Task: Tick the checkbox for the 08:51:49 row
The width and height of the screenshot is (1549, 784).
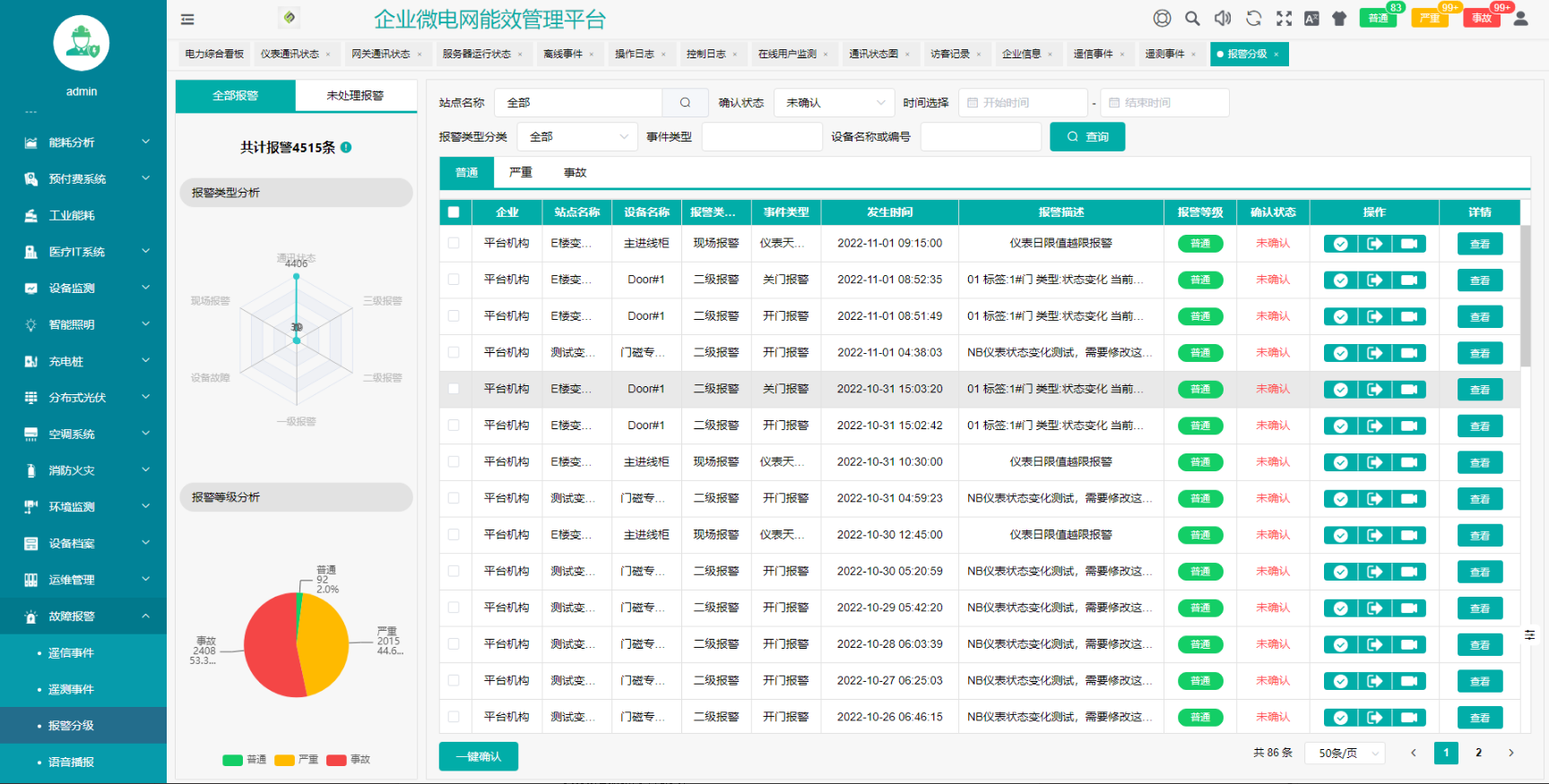Action: (454, 315)
